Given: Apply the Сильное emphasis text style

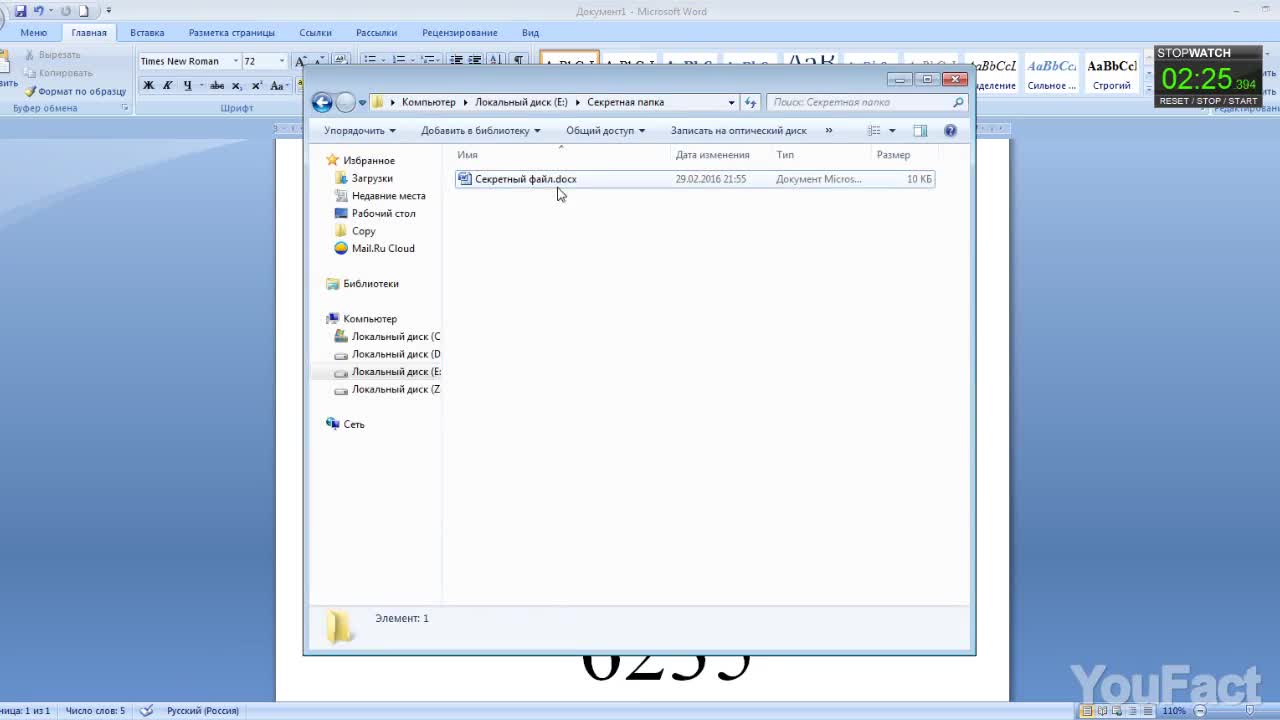Looking at the screenshot, I should coord(1052,74).
